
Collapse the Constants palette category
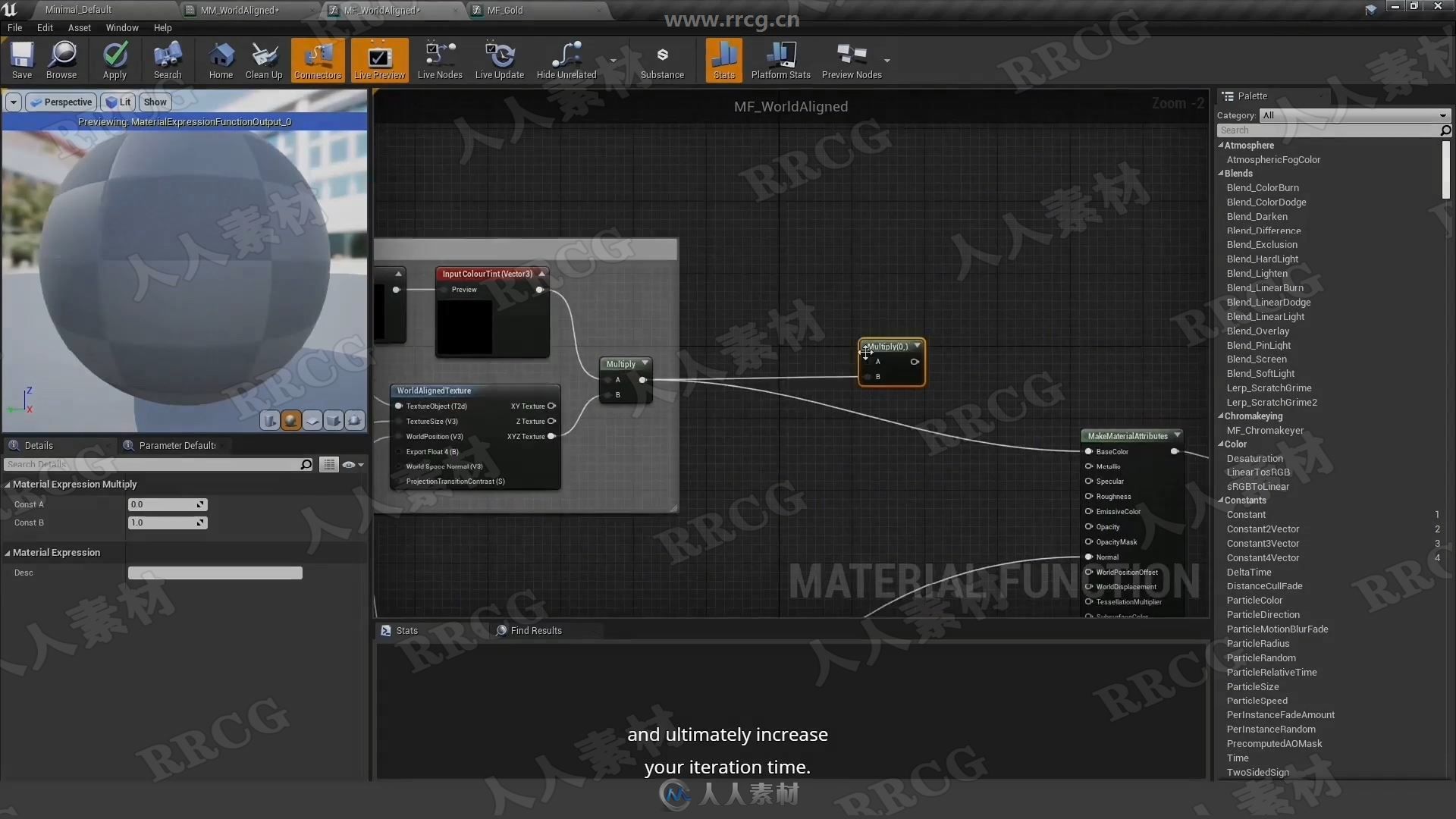(x=1221, y=500)
